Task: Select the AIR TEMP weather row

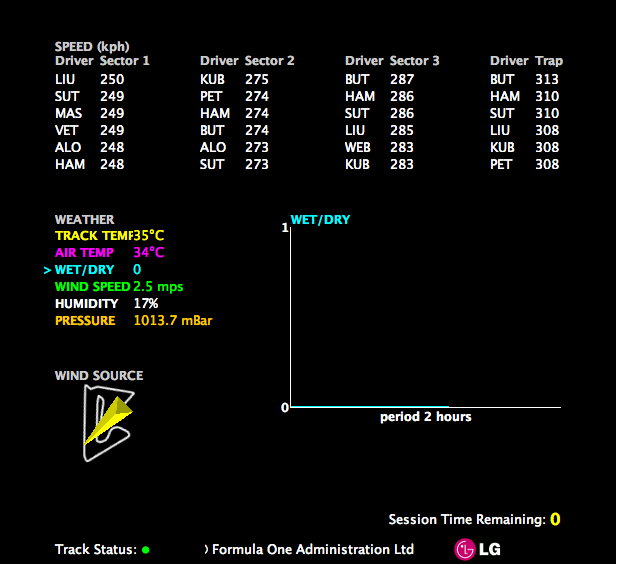Action: [x=109, y=252]
